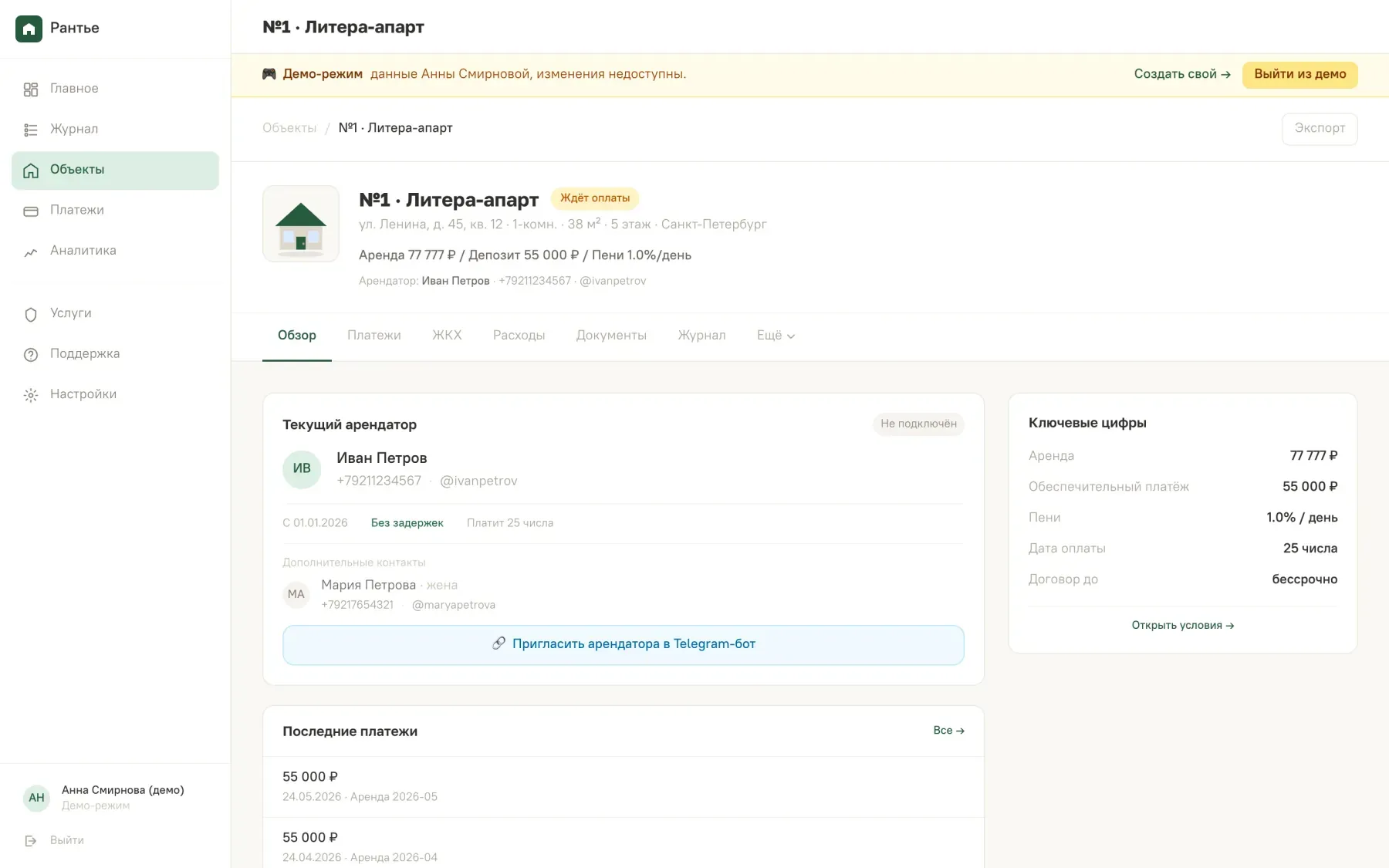Click the Выйти logout arrow icon
Image resolution: width=1389 pixels, height=868 pixels.
[x=31, y=841]
